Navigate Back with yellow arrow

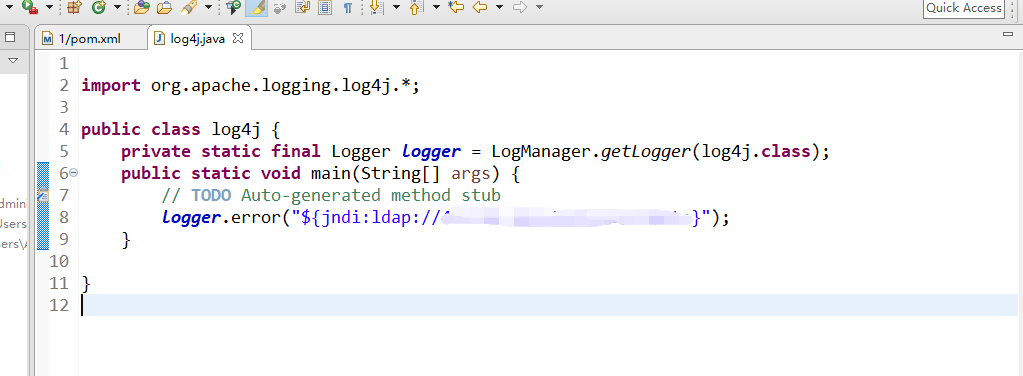(480, 8)
